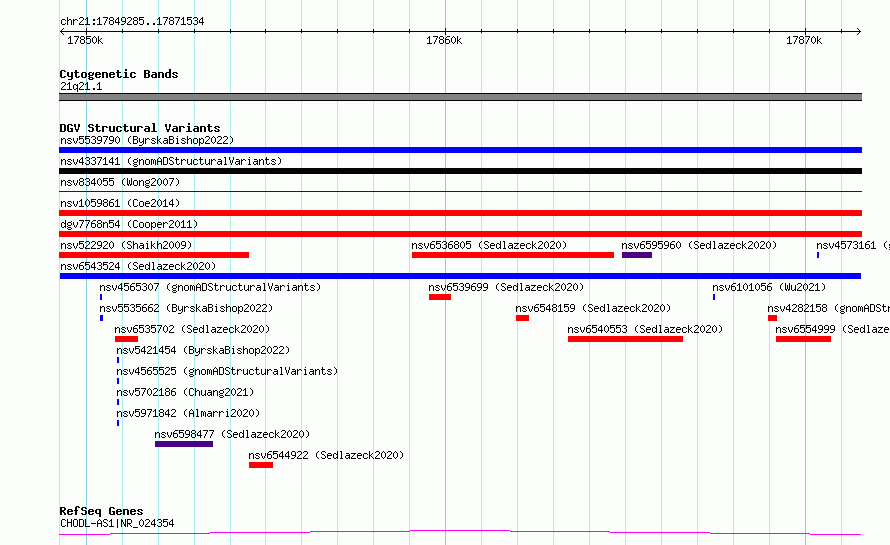The width and height of the screenshot is (890, 545).
Task: Select the red nsv6536805 variant bar
Action: pos(513,255)
